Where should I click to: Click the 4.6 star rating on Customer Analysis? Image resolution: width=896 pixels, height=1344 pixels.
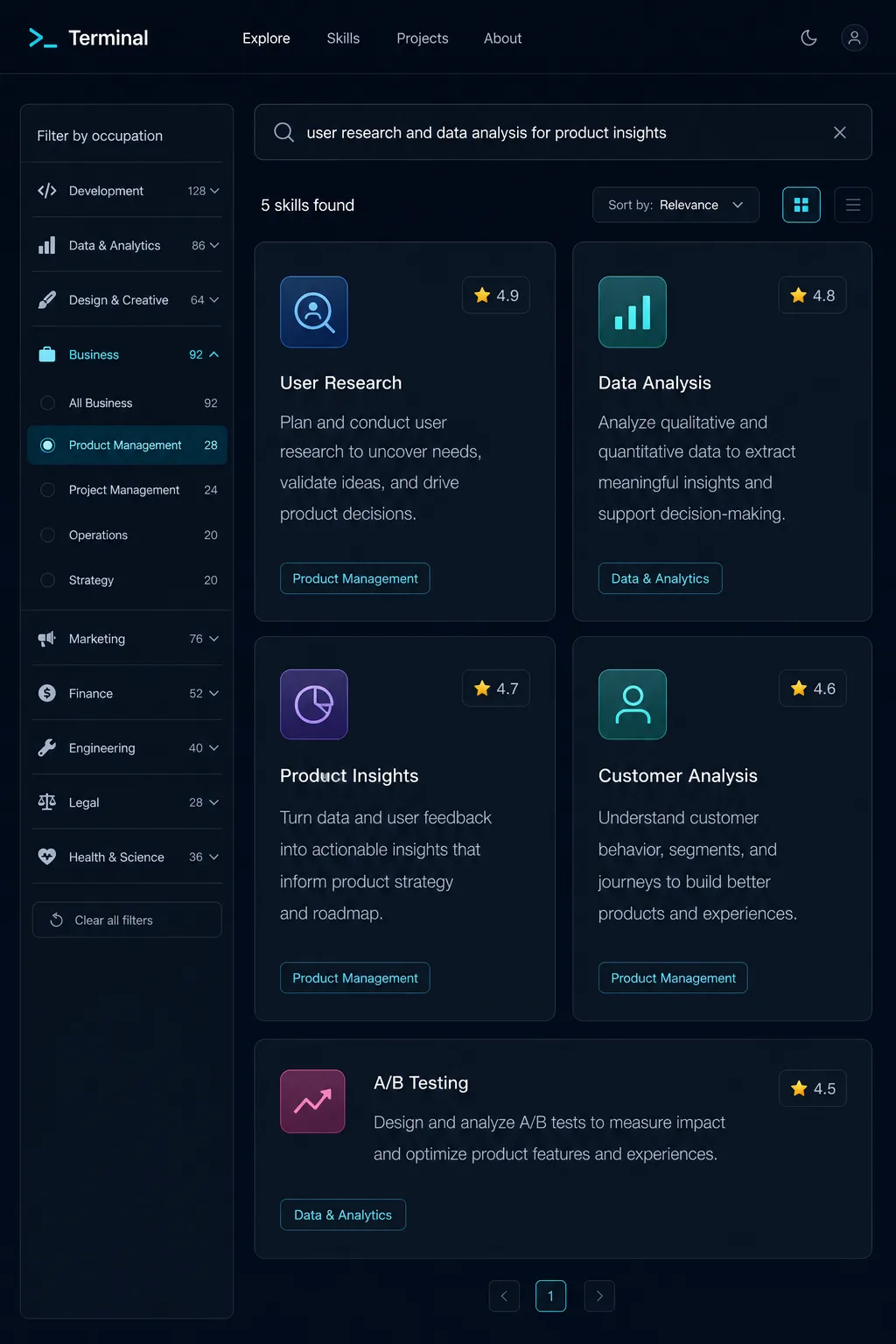click(813, 689)
